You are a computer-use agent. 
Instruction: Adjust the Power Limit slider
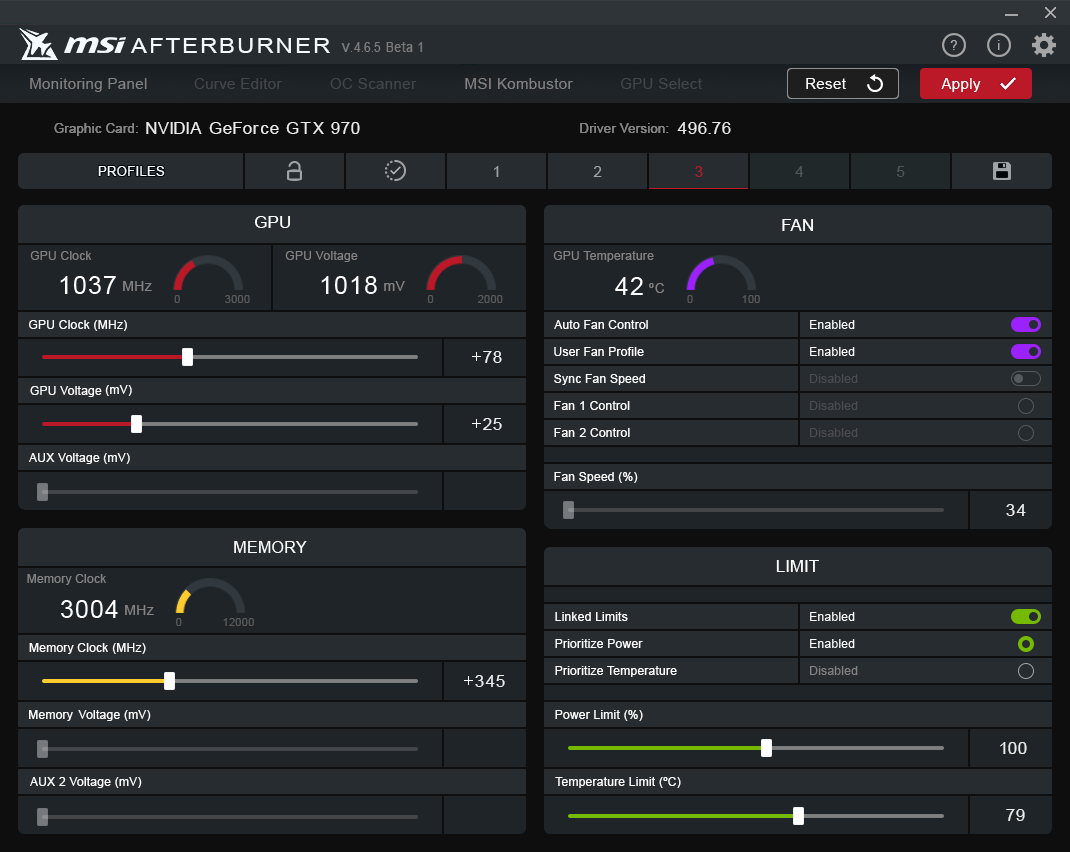pyautogui.click(x=767, y=747)
